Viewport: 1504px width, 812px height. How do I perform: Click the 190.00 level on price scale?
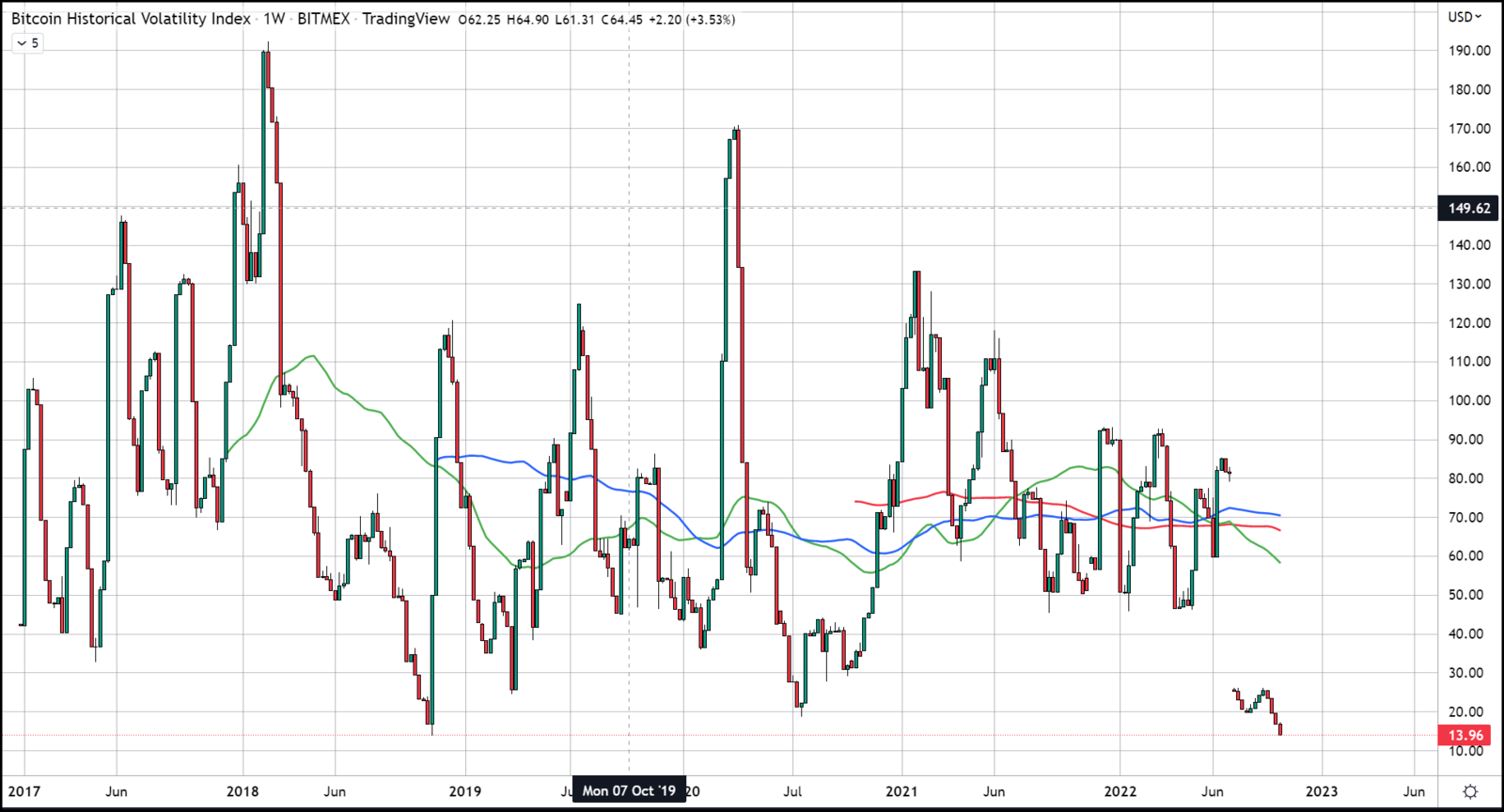[1469, 51]
